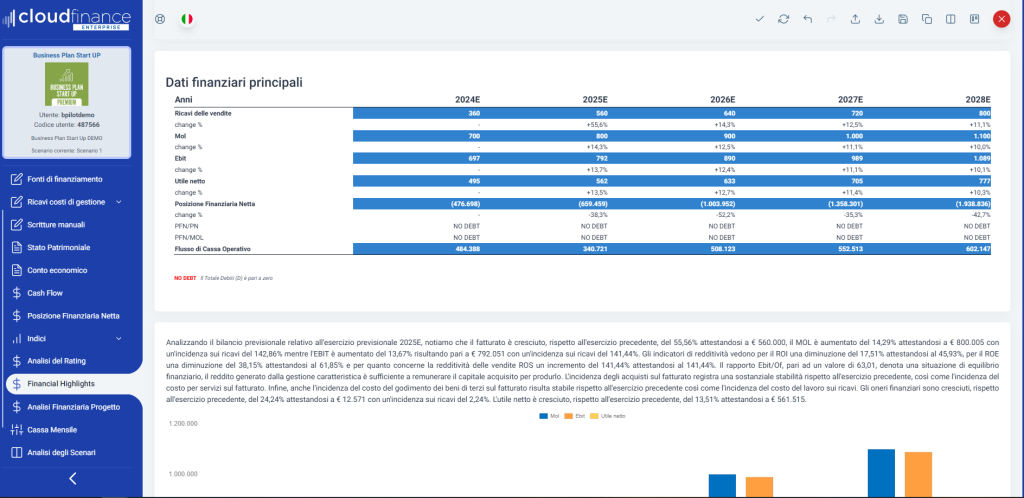
Task: Open Cassa Mensile
Action: tap(52, 429)
